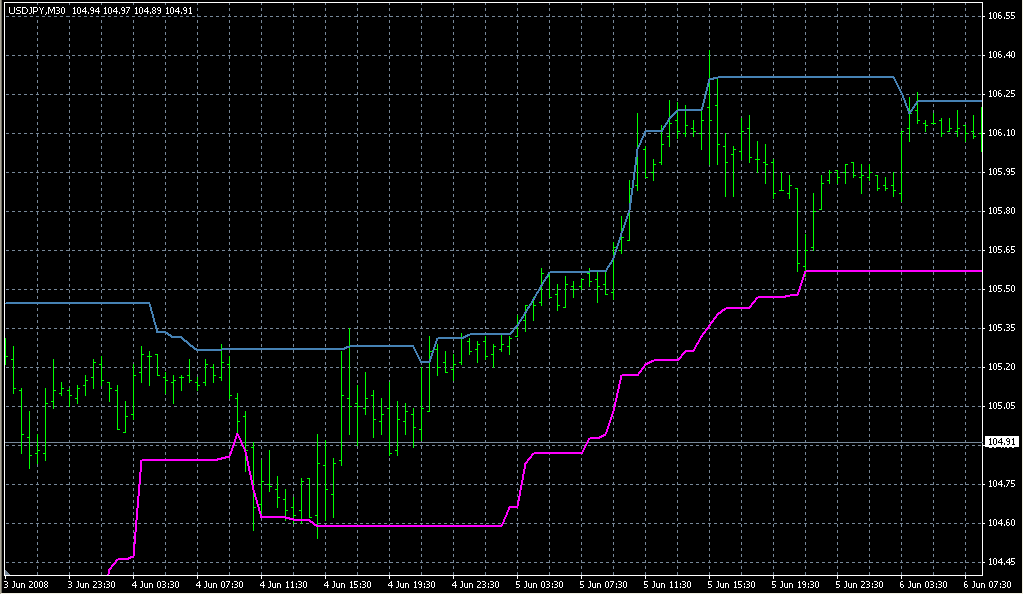The width and height of the screenshot is (1024, 594).
Task: Click the 3 Jun 2008 date label
Action: [x=26, y=584]
